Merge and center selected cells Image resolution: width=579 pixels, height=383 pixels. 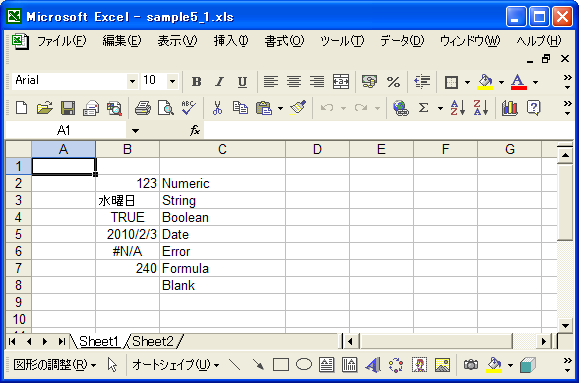coord(340,82)
